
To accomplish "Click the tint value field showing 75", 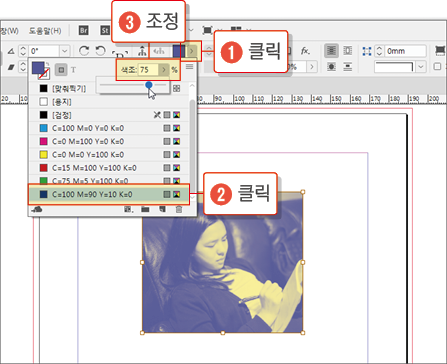I will pyautogui.click(x=148, y=70).
